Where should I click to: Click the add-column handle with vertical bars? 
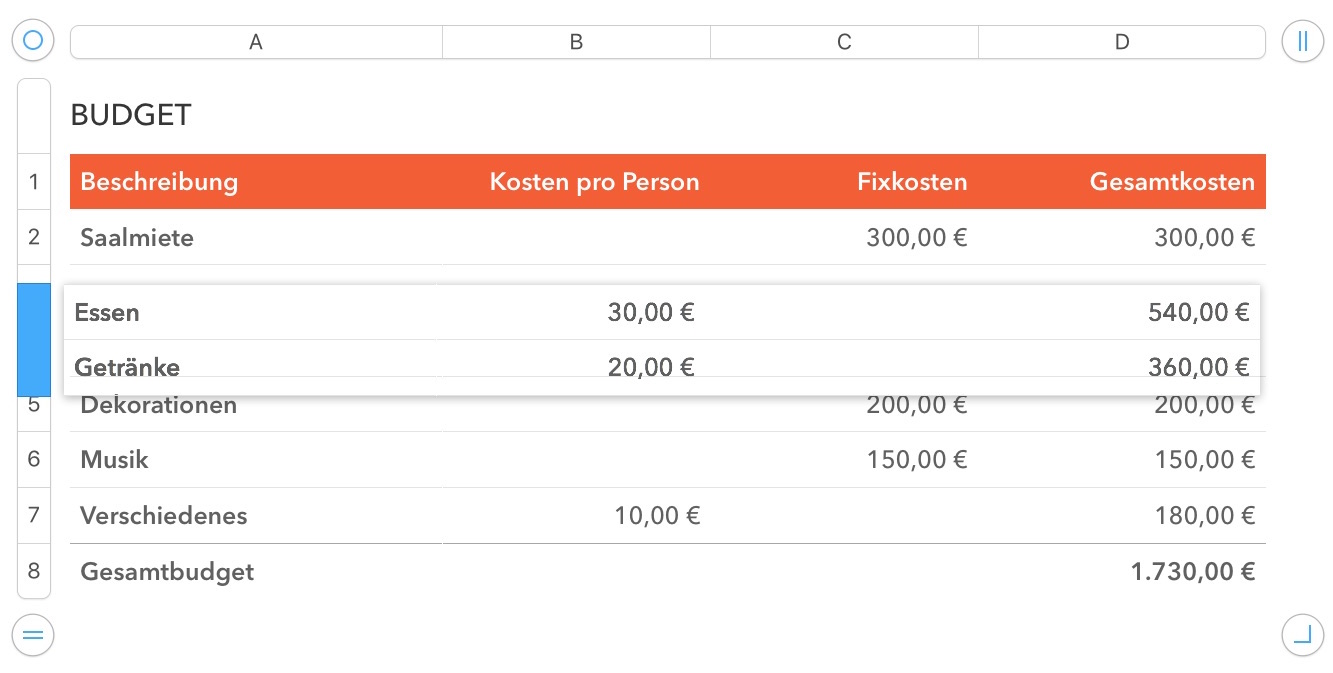tap(1302, 41)
